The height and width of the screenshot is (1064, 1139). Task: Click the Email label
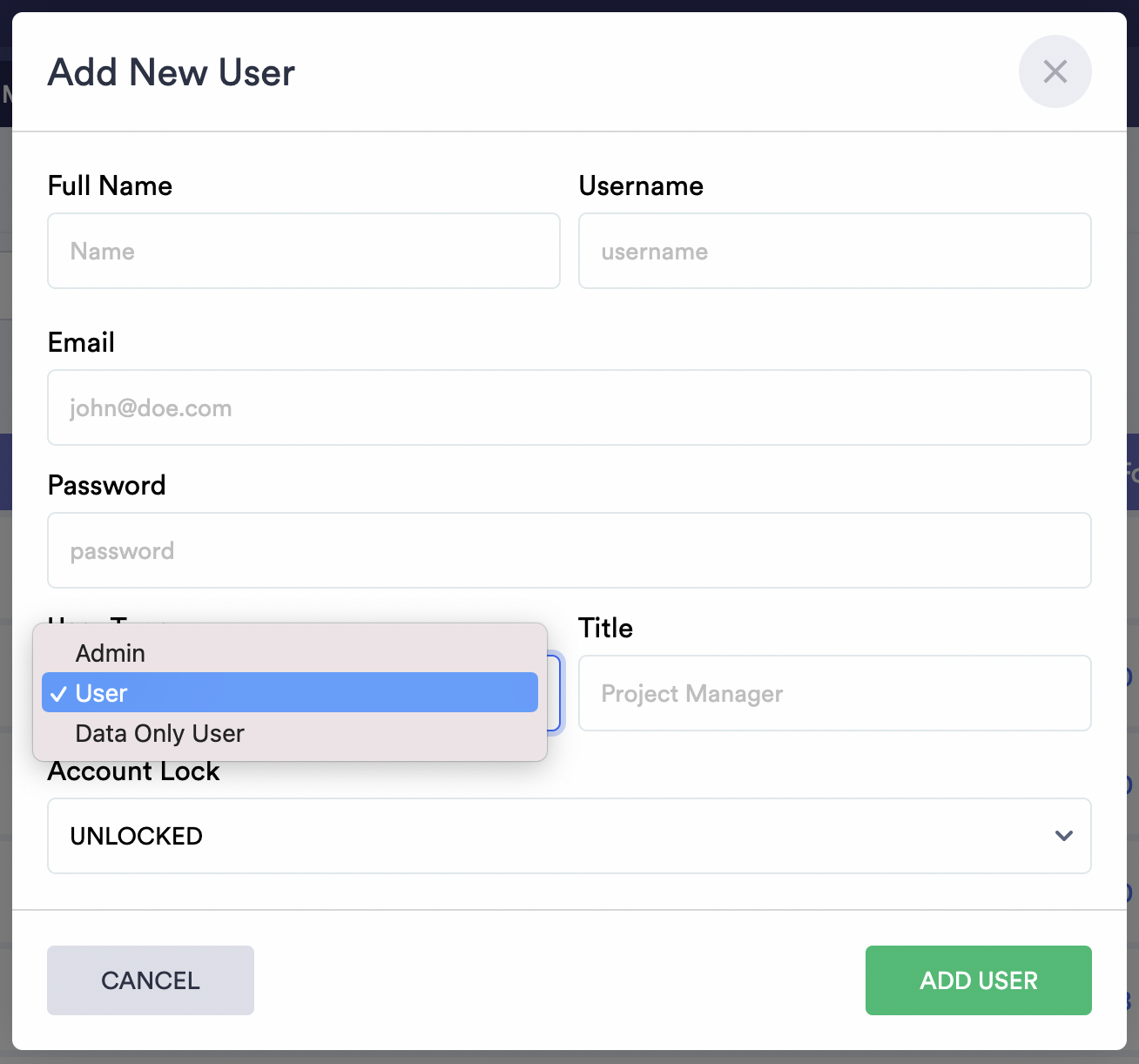point(81,342)
